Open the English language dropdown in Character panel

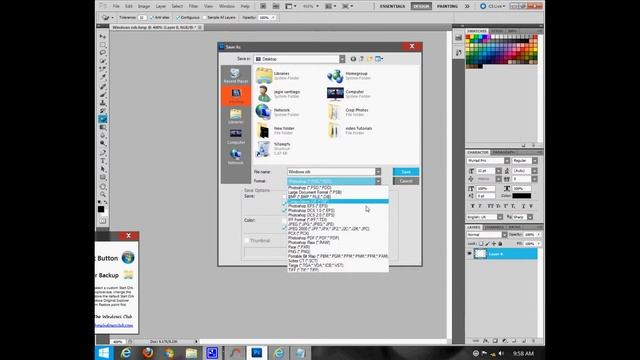point(500,217)
